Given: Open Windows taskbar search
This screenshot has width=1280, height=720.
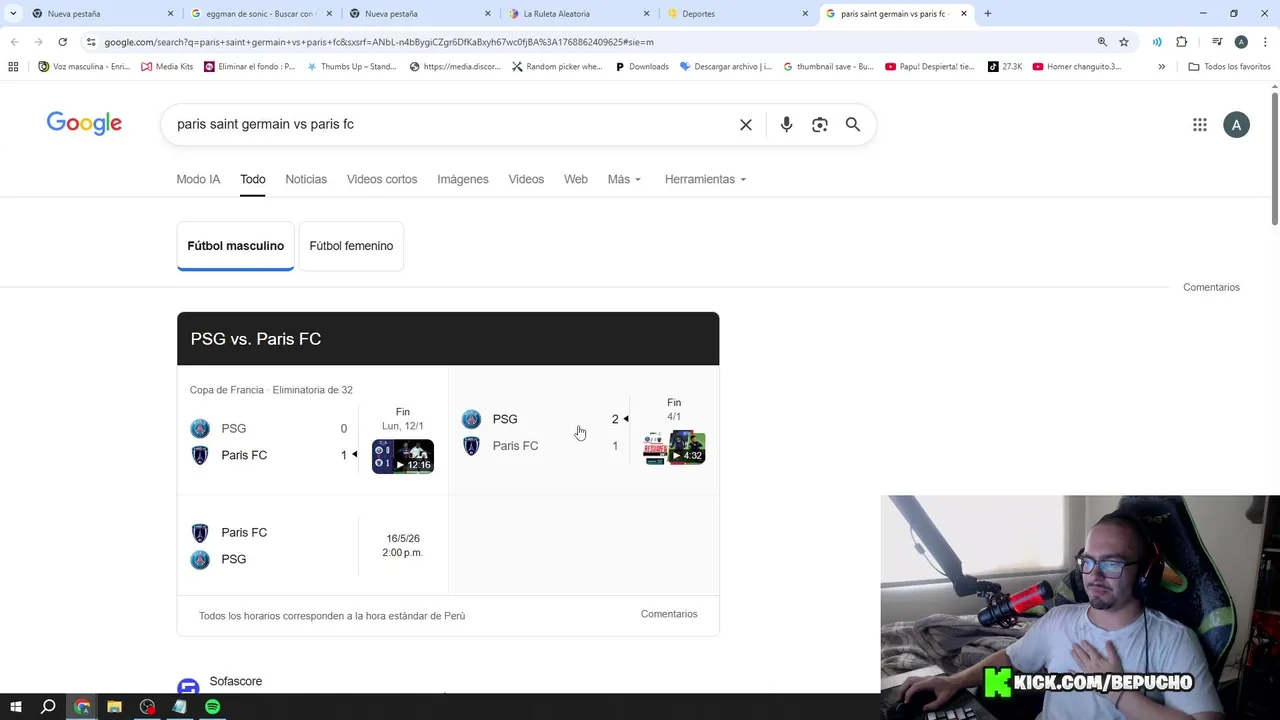Looking at the screenshot, I should coord(48,707).
